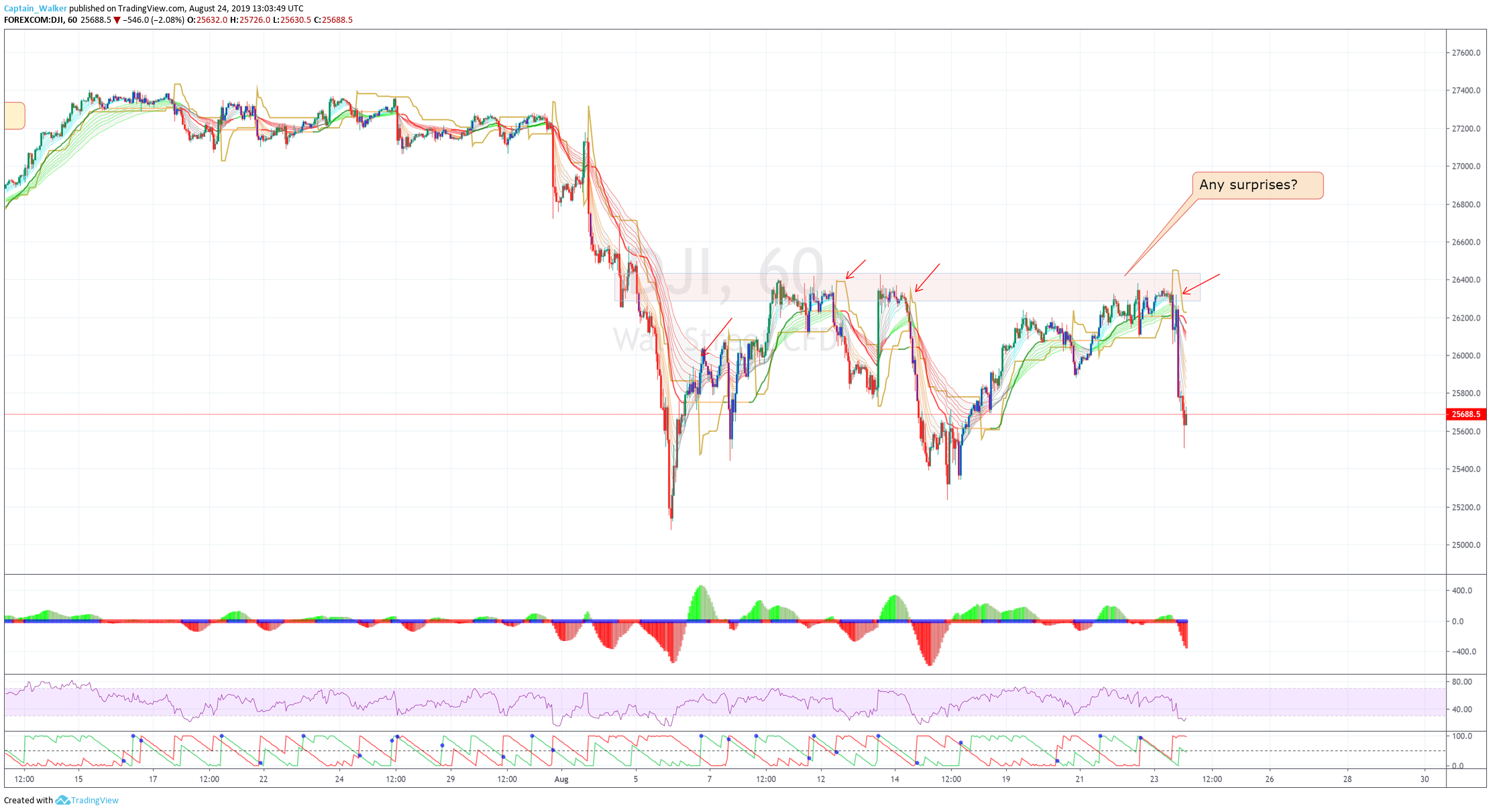Click the 100.0 oscillator scale label

coord(1461,736)
